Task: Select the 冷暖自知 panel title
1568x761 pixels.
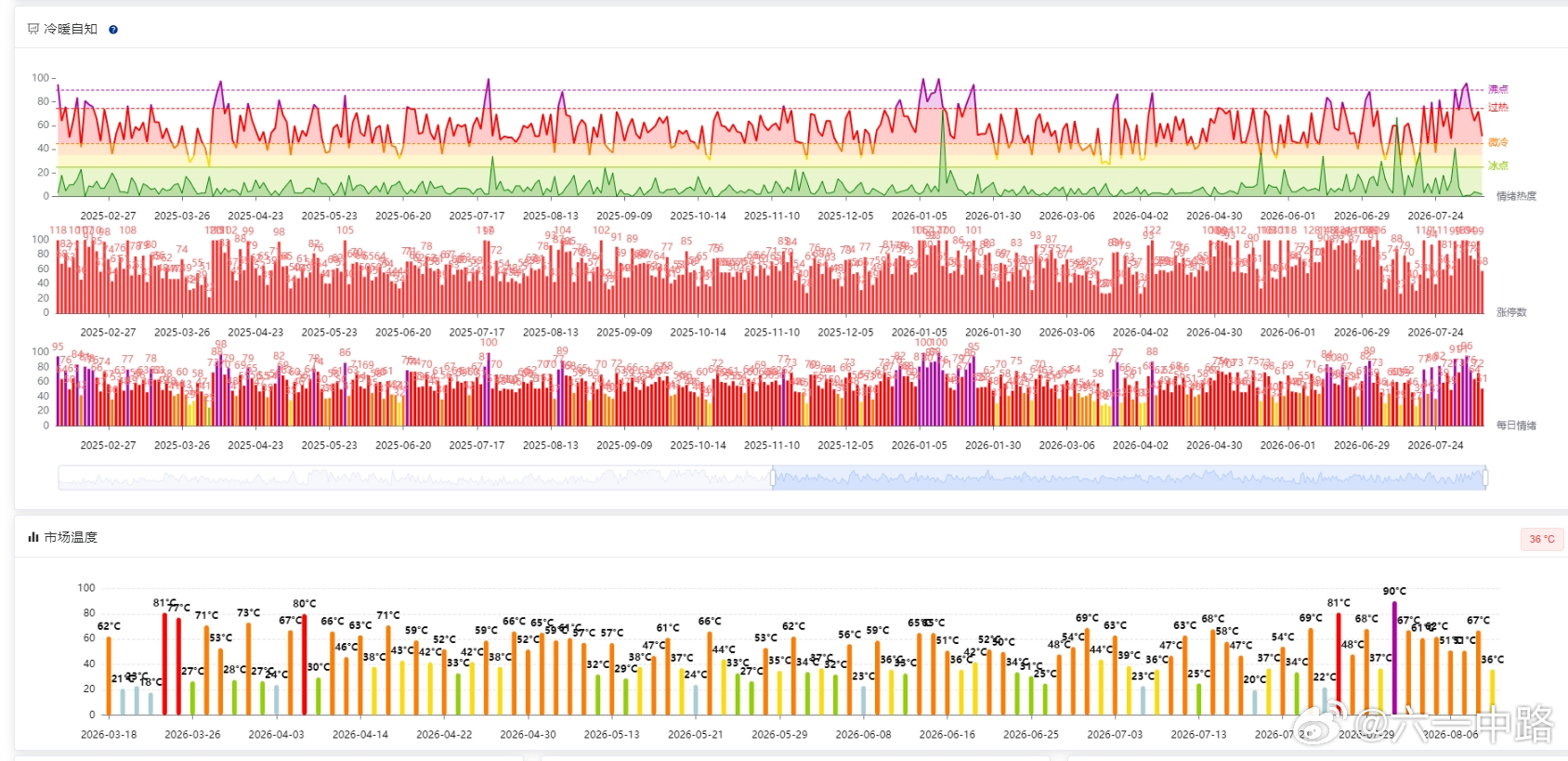Action: [71, 29]
